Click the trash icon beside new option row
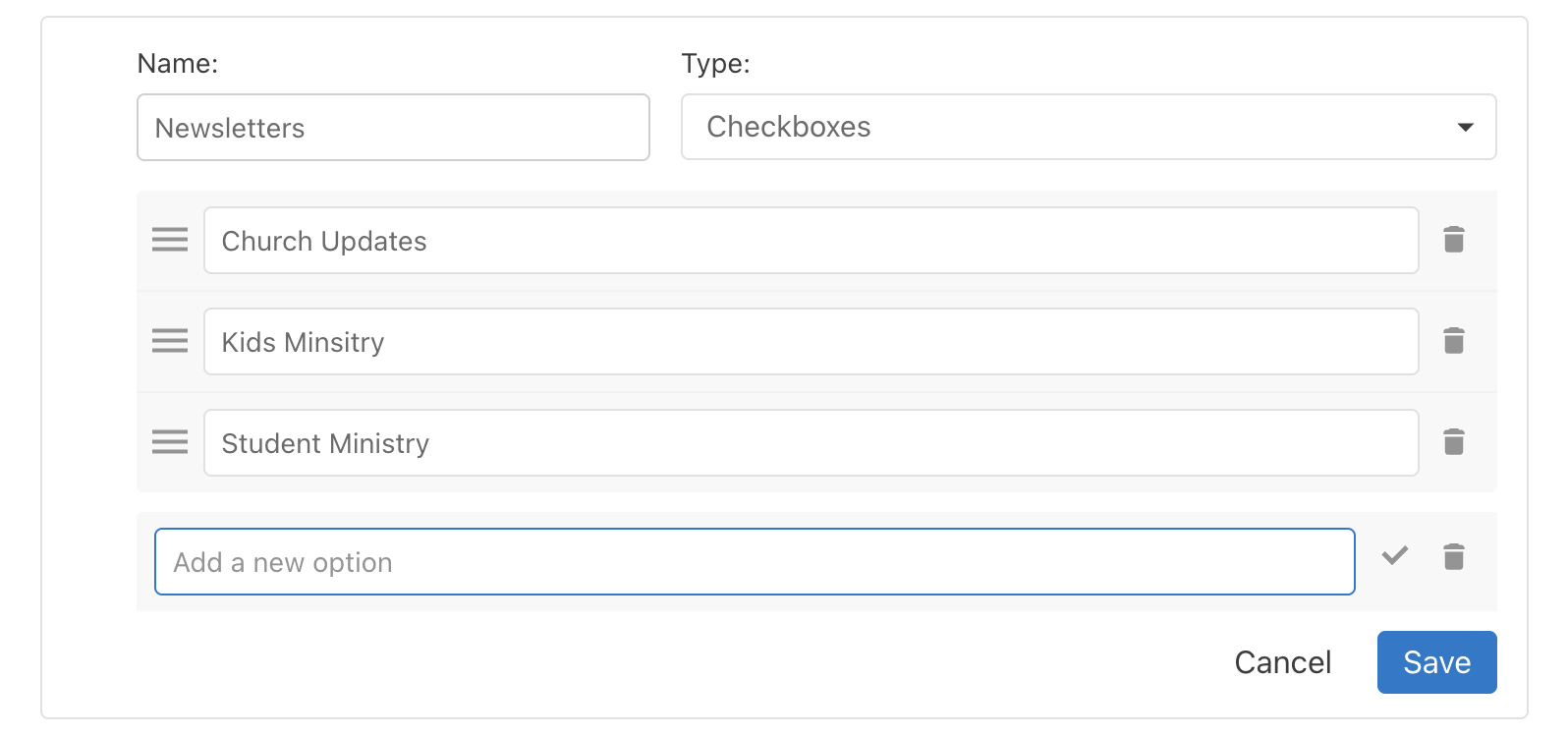The height and width of the screenshot is (737, 1568). coord(1454,557)
